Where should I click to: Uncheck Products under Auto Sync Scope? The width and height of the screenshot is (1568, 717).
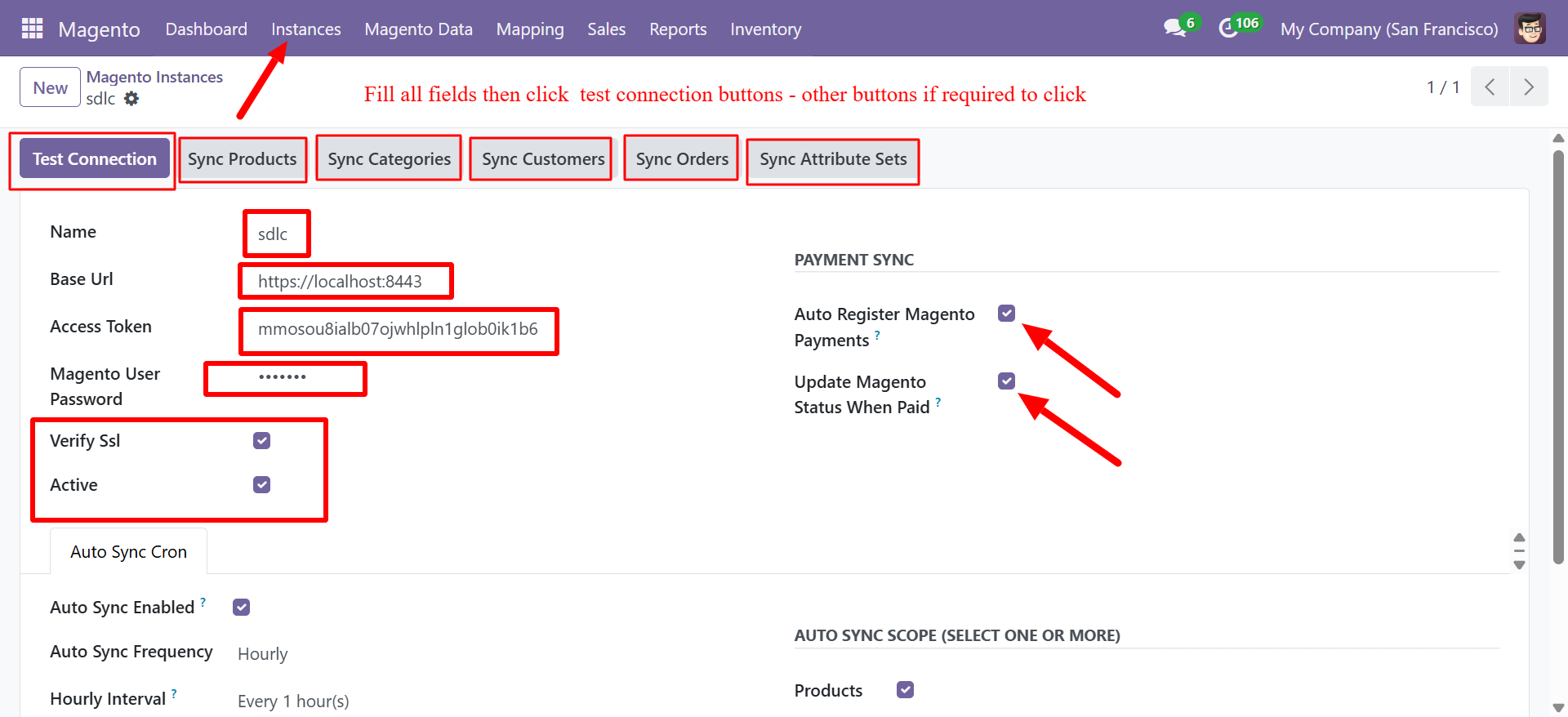(x=905, y=689)
